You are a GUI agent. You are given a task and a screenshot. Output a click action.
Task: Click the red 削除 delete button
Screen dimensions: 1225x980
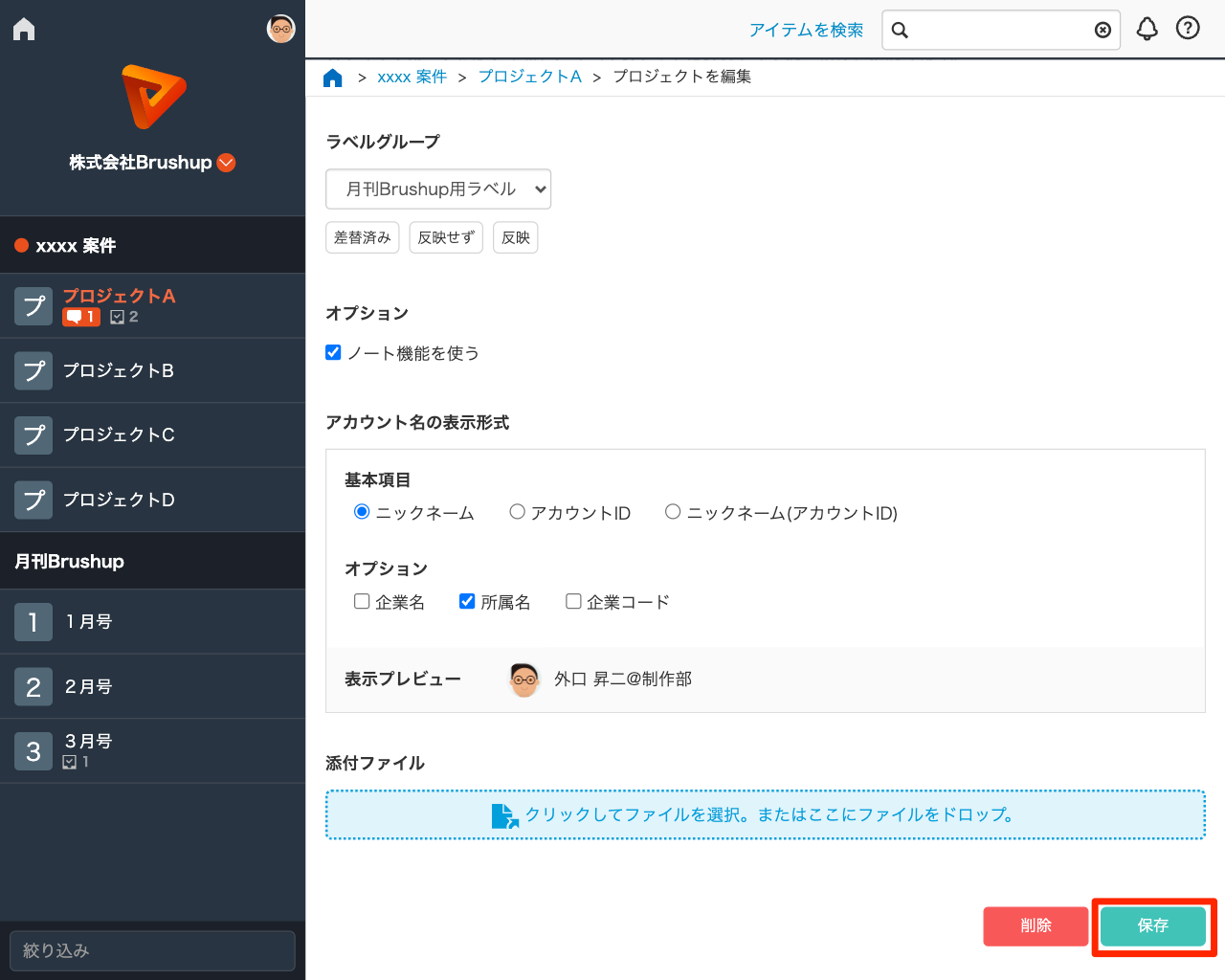pos(1036,925)
